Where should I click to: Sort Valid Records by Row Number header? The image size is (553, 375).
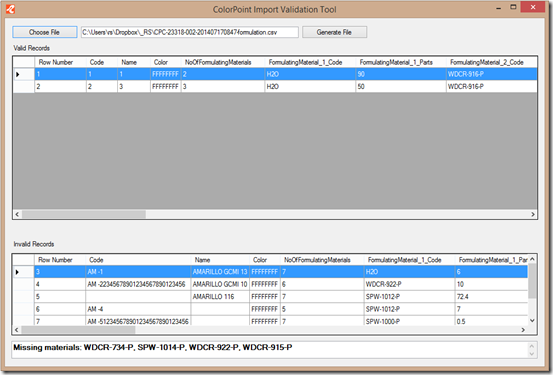[x=60, y=62]
